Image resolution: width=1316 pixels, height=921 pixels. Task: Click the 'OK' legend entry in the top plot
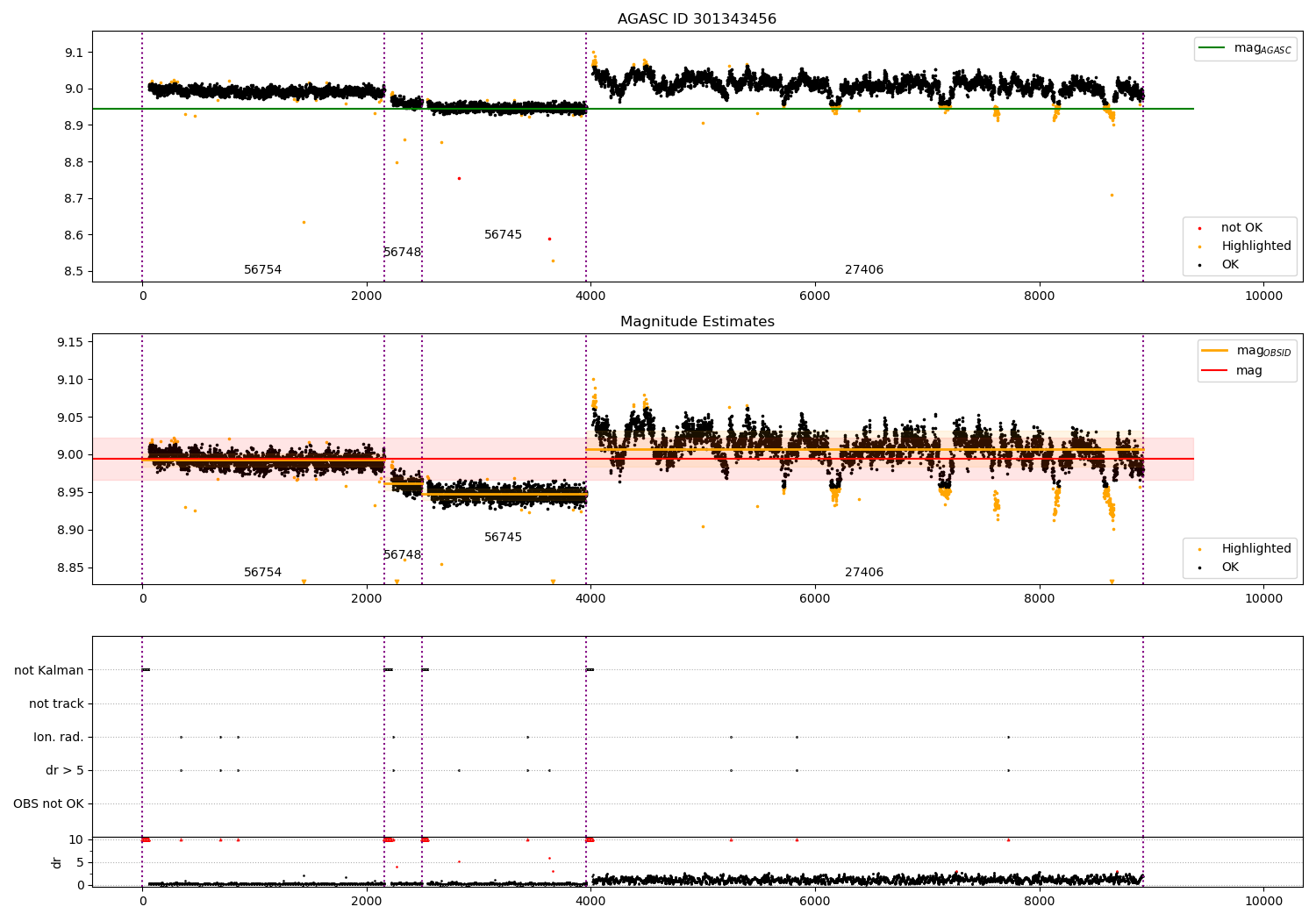click(1230, 265)
